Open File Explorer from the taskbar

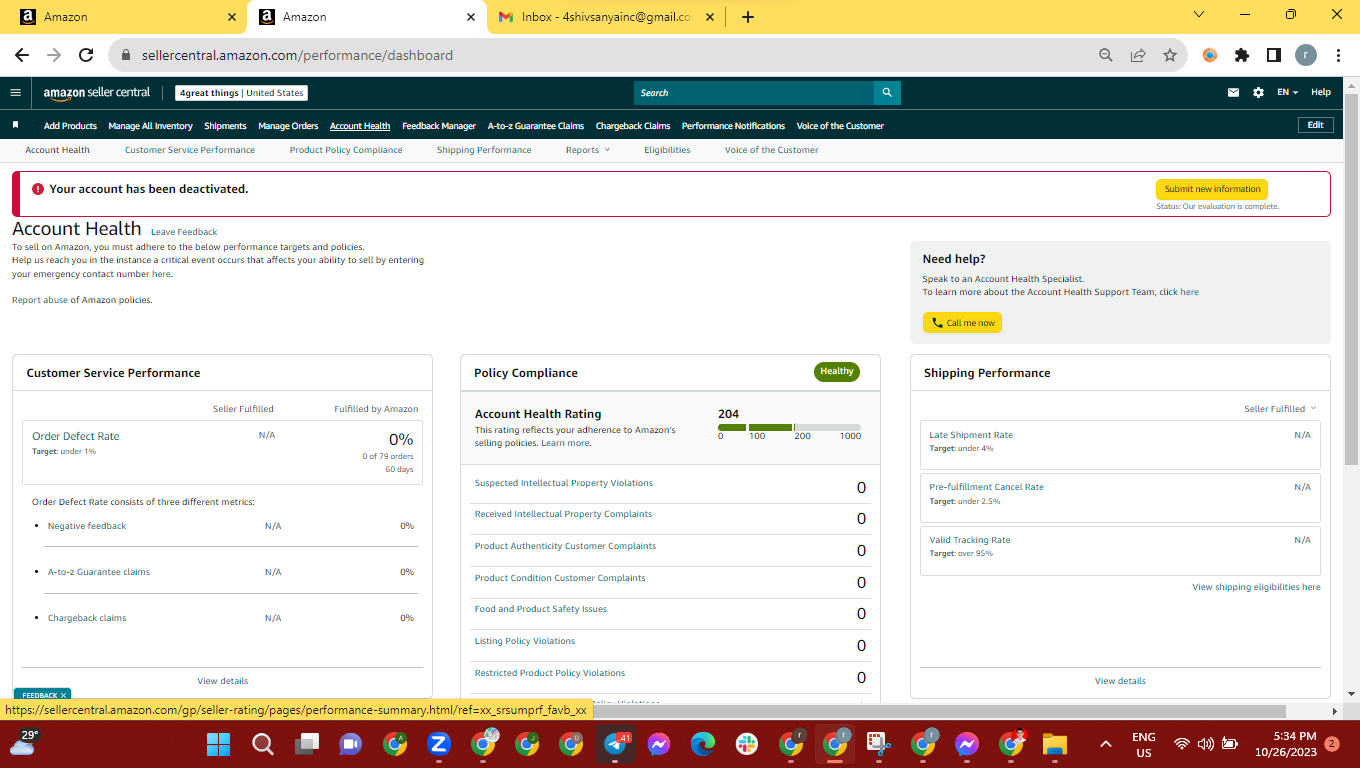click(1055, 744)
